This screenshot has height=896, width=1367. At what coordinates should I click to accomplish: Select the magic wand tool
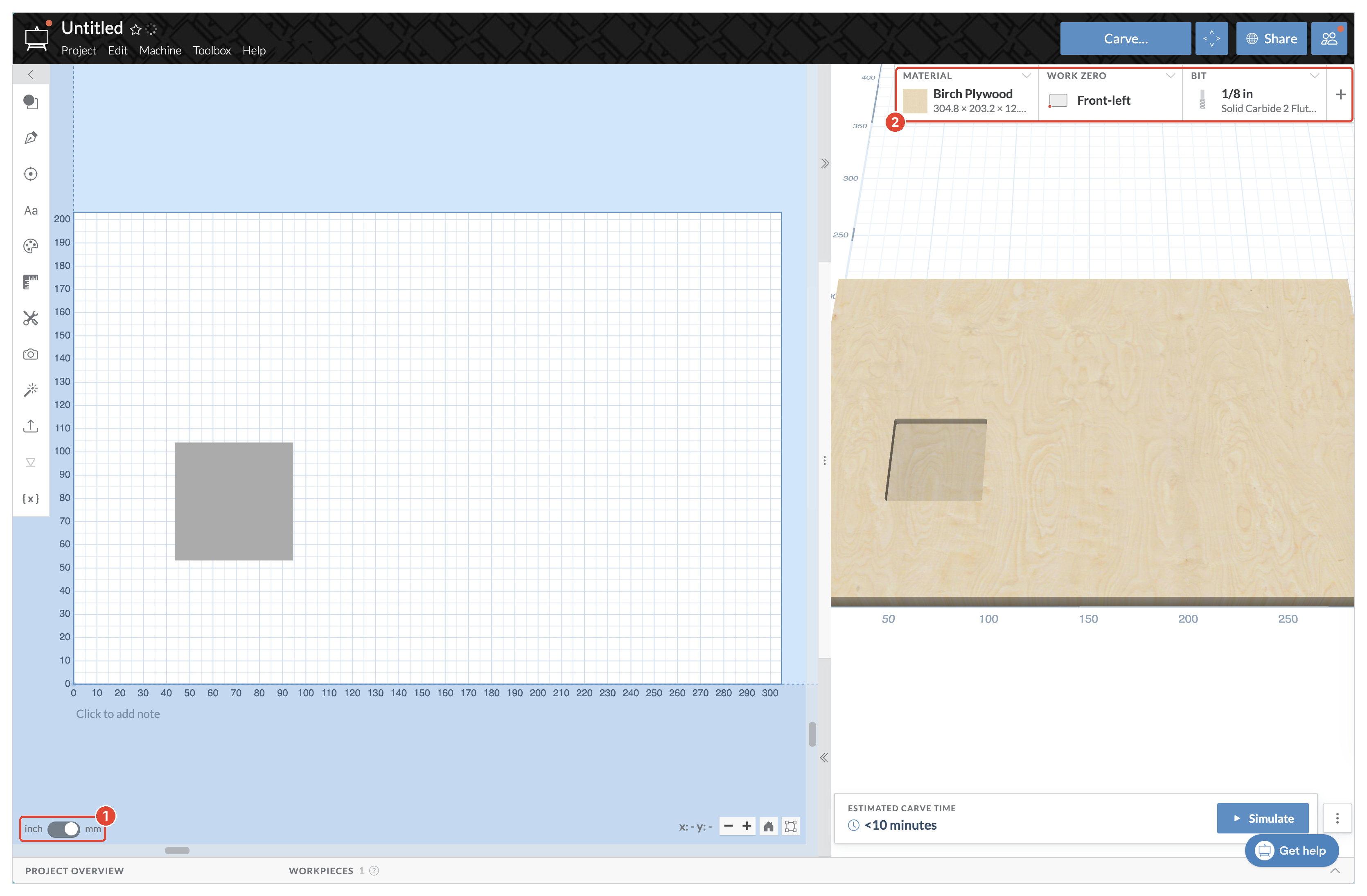coord(30,390)
